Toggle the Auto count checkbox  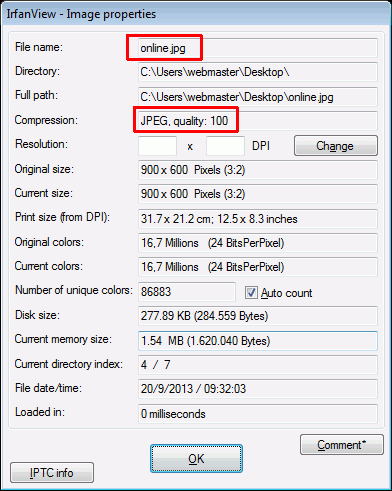pyautogui.click(x=251, y=293)
